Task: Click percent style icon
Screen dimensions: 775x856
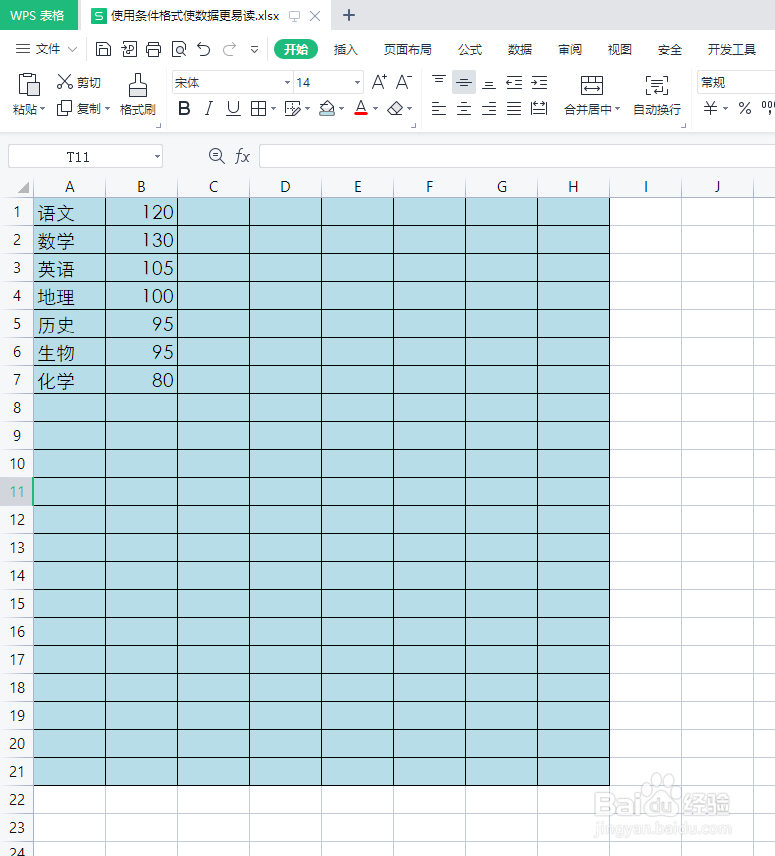Action: (744, 108)
